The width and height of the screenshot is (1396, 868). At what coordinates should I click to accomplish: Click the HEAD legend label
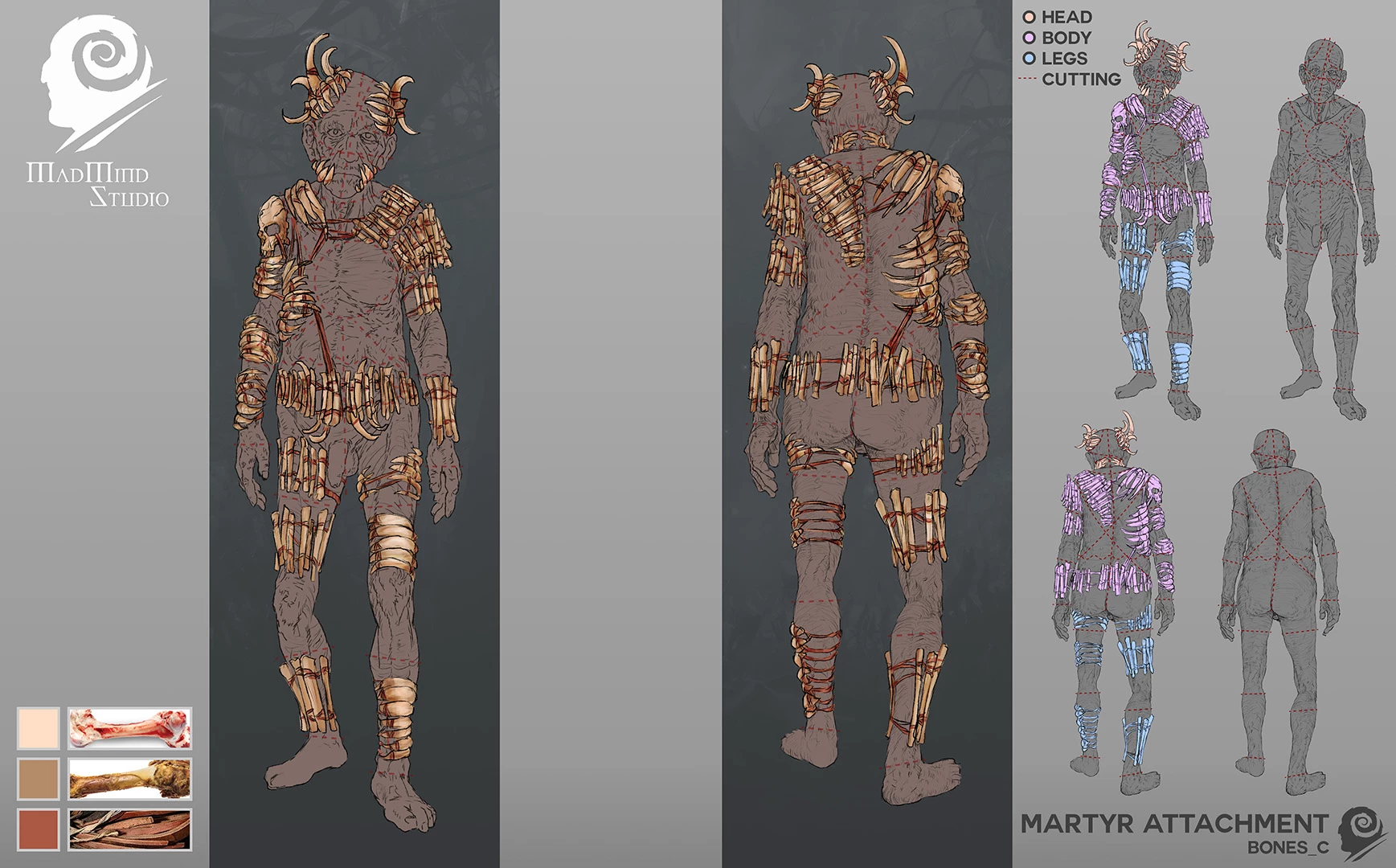[1066, 17]
